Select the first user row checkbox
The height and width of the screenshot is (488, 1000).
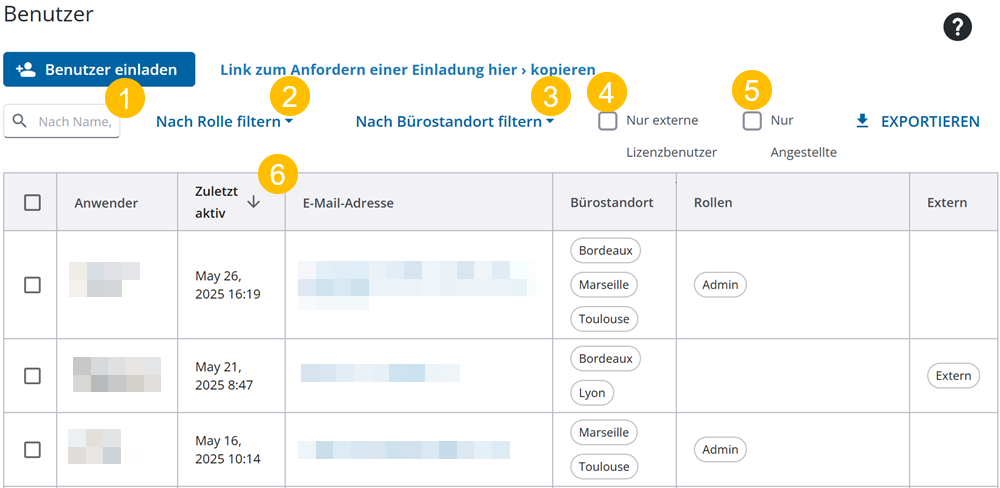32,285
